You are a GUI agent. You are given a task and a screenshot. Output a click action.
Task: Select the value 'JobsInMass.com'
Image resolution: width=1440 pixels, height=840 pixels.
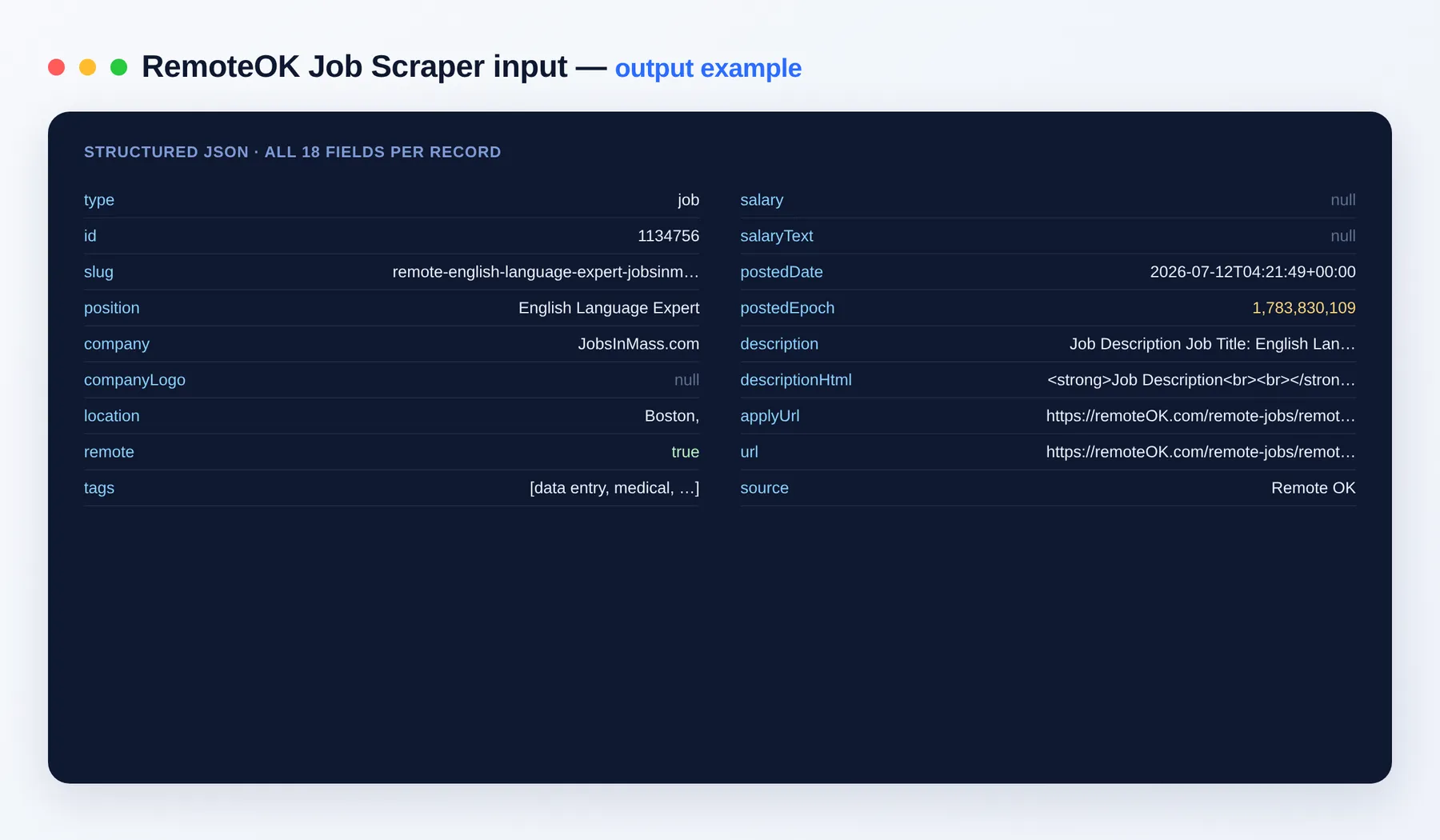(x=638, y=344)
